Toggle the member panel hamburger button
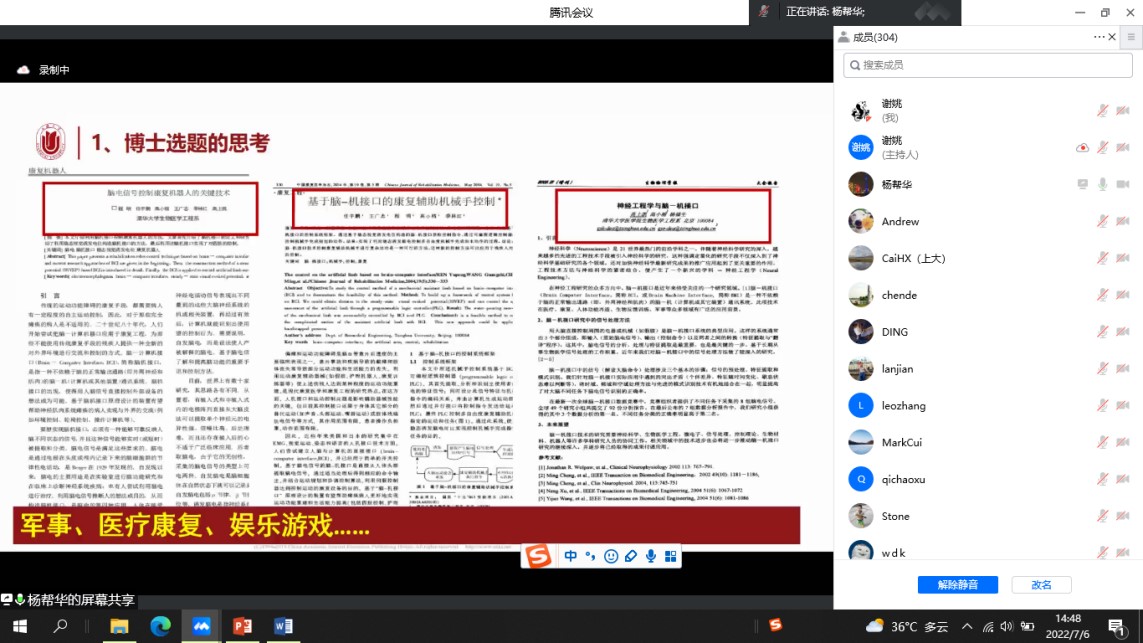1143x643 pixels. pos(1131,37)
